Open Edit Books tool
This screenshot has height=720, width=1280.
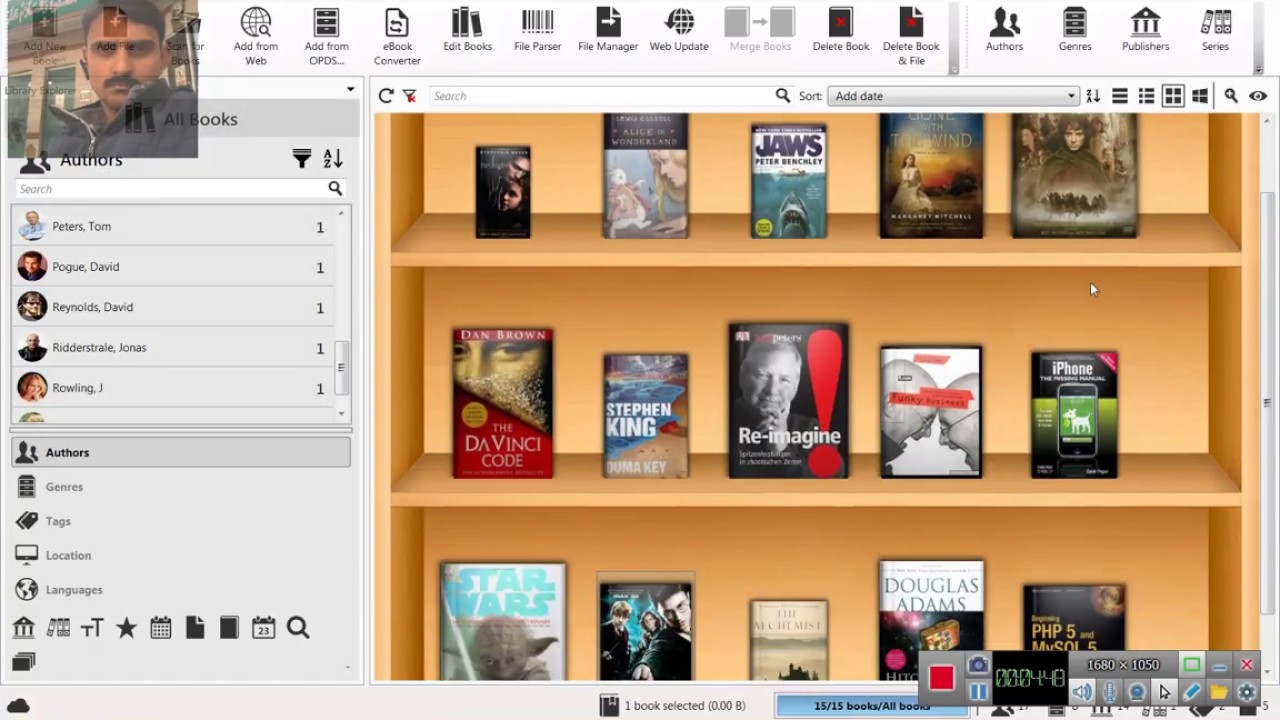click(467, 30)
